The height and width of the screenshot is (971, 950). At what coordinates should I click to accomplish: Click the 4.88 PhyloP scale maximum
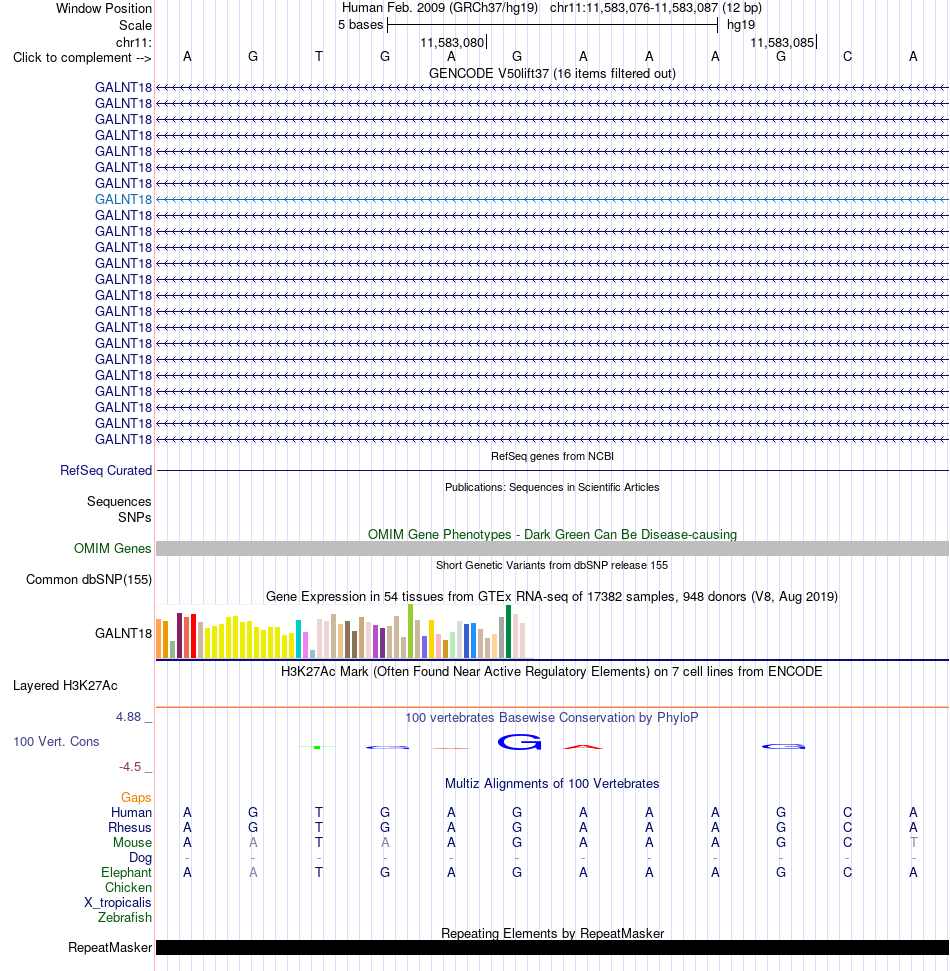[128, 717]
